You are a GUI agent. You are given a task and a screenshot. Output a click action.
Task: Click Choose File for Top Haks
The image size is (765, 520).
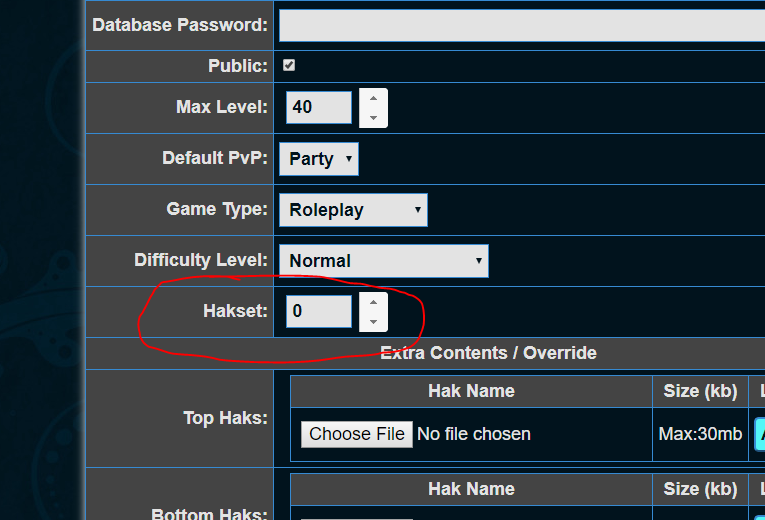pyautogui.click(x=357, y=434)
